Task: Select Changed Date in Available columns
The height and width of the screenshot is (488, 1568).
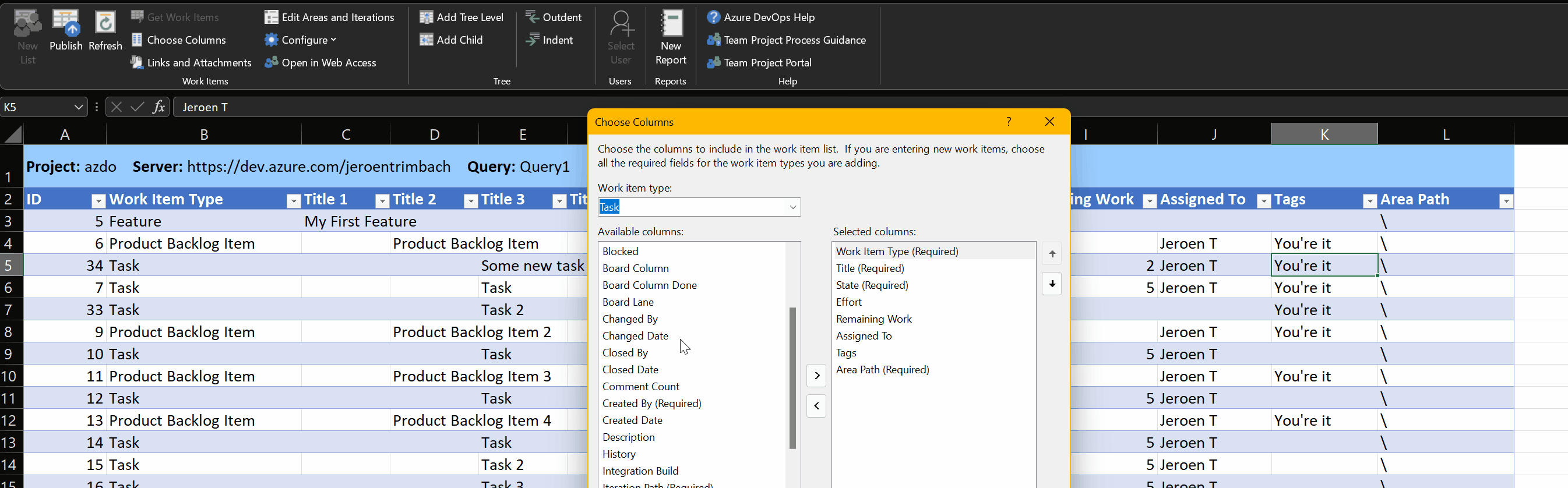Action: tap(635, 336)
